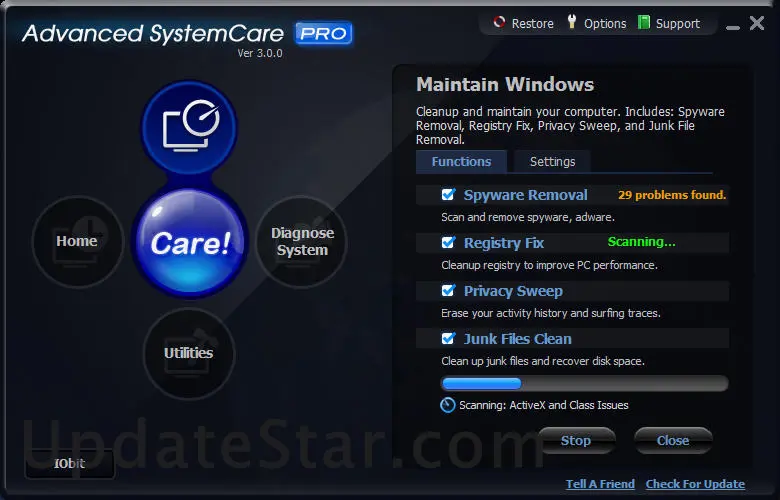Stop the current scan
The width and height of the screenshot is (780, 500).
(576, 440)
